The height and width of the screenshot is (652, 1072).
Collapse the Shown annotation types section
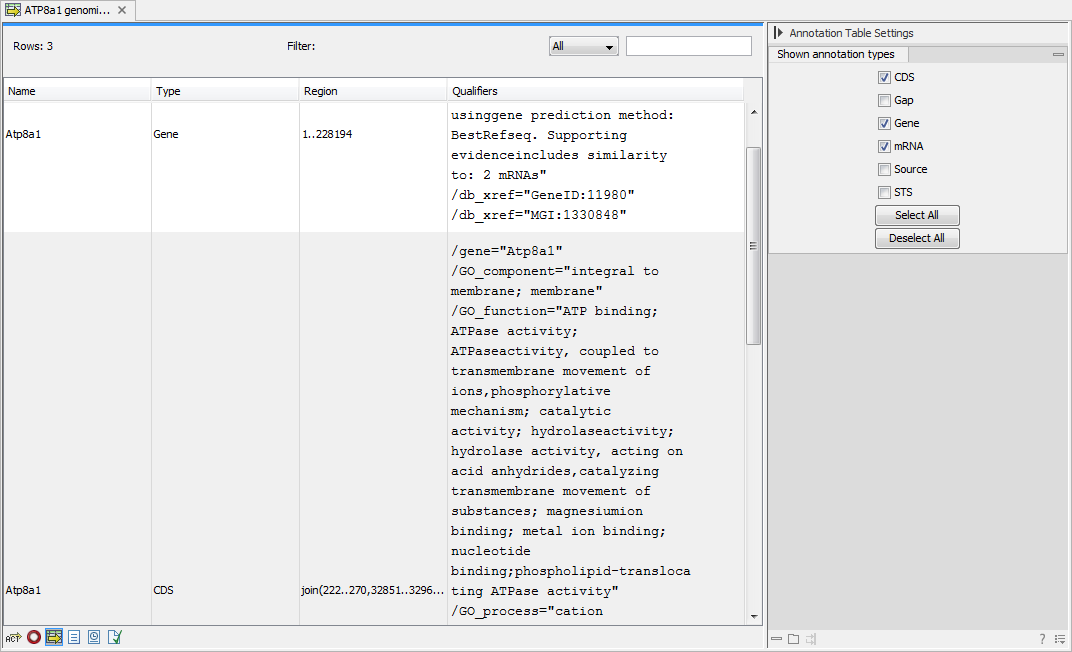(1058, 54)
